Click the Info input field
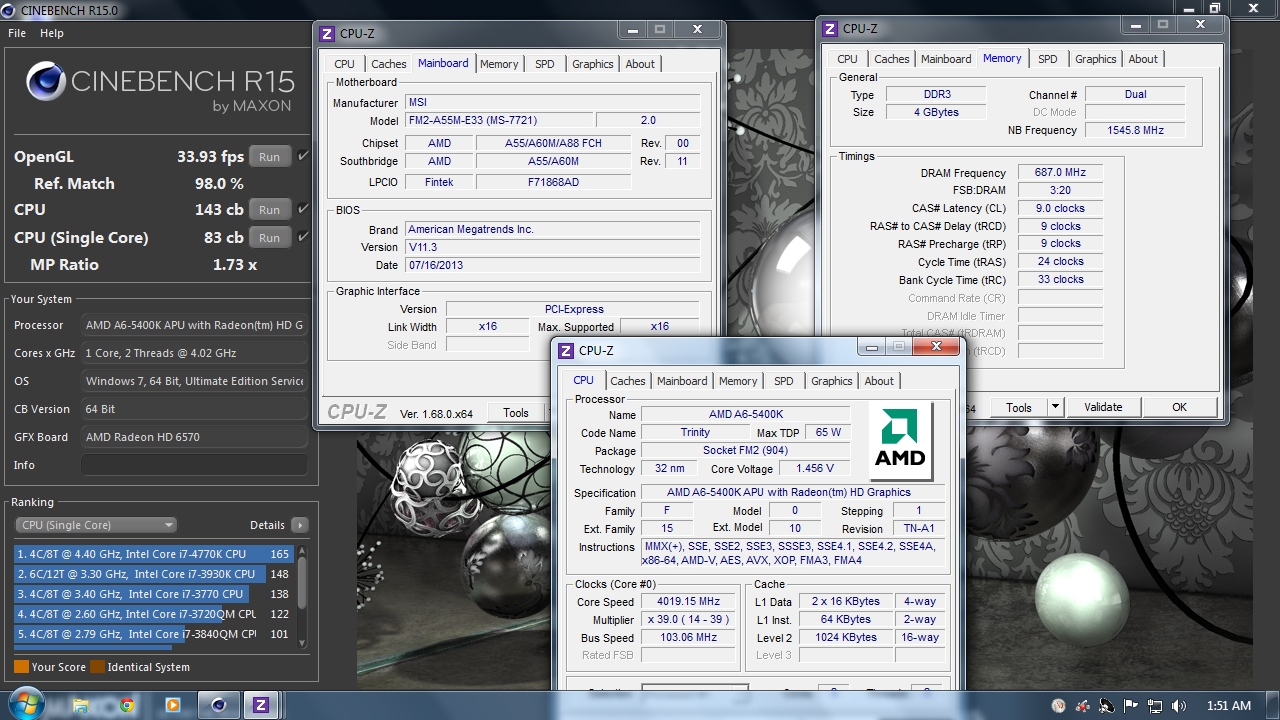Viewport: 1280px width, 720px height. pyautogui.click(x=194, y=465)
